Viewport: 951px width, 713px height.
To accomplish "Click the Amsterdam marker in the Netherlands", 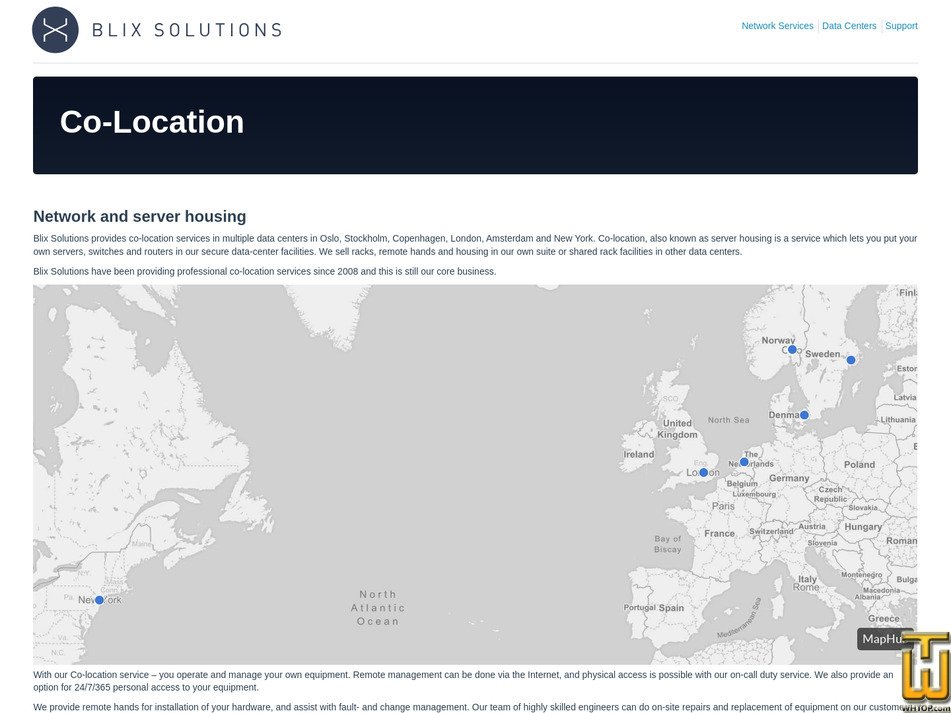I will [x=744, y=462].
